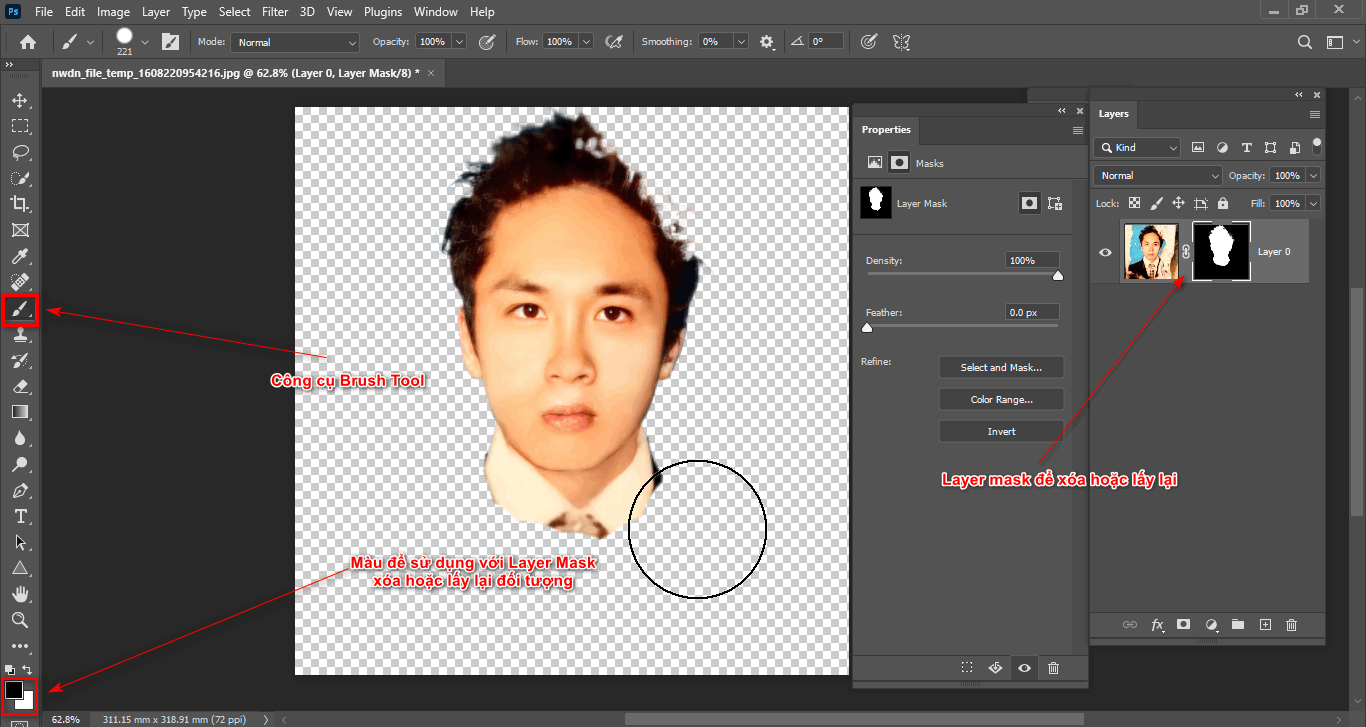Image resolution: width=1366 pixels, height=727 pixels.
Task: Select the Eraser tool
Action: (21, 387)
